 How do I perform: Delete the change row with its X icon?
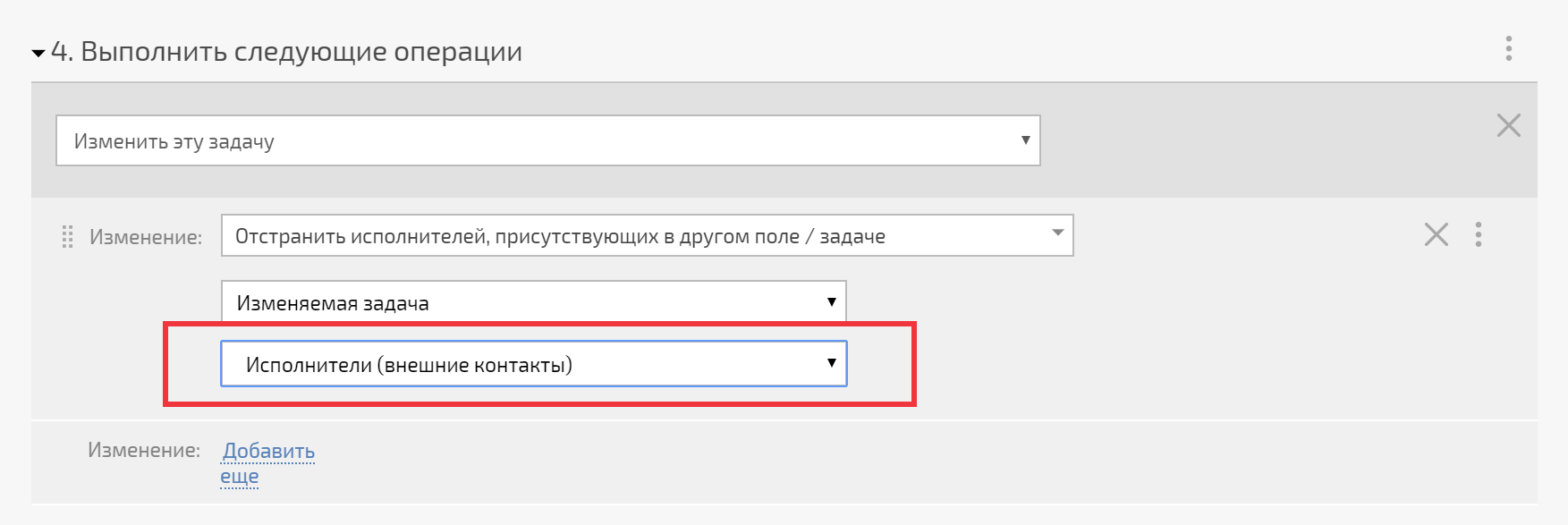click(x=1437, y=234)
